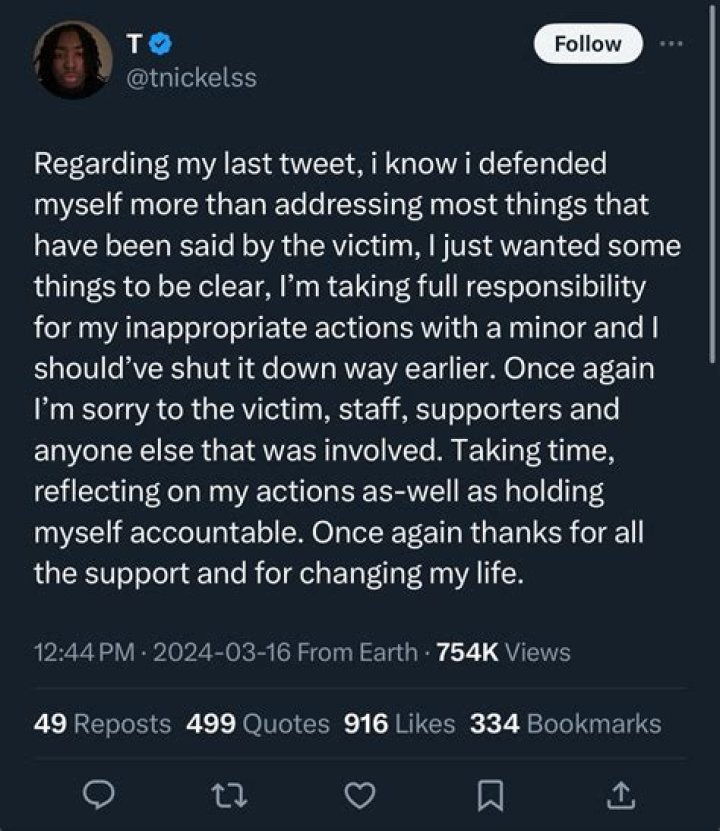Open the 499 Quotes list

point(258,723)
